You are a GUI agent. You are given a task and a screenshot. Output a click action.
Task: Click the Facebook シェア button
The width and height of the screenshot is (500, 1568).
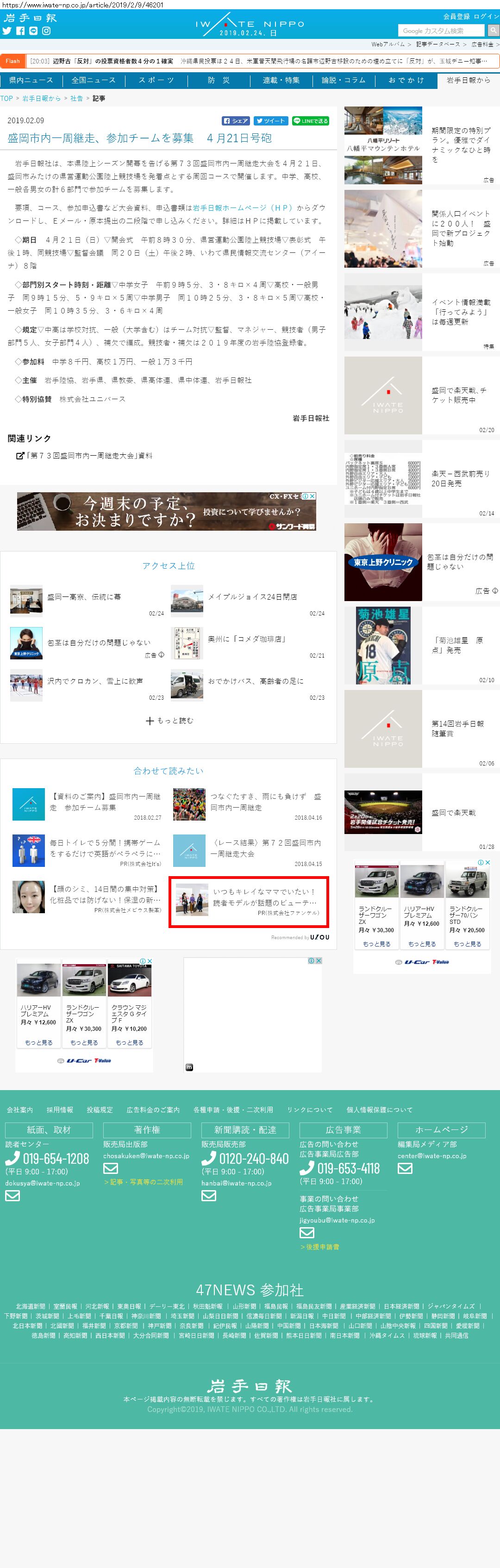click(x=235, y=120)
